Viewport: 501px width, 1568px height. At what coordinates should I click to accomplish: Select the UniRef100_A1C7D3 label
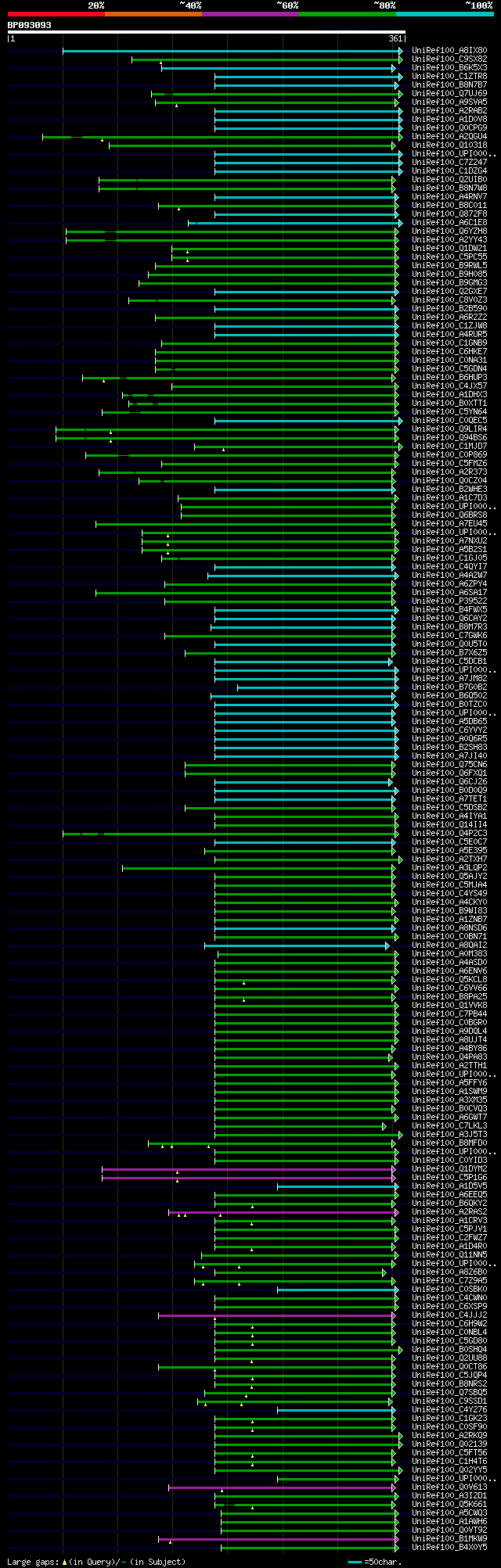pyautogui.click(x=449, y=498)
